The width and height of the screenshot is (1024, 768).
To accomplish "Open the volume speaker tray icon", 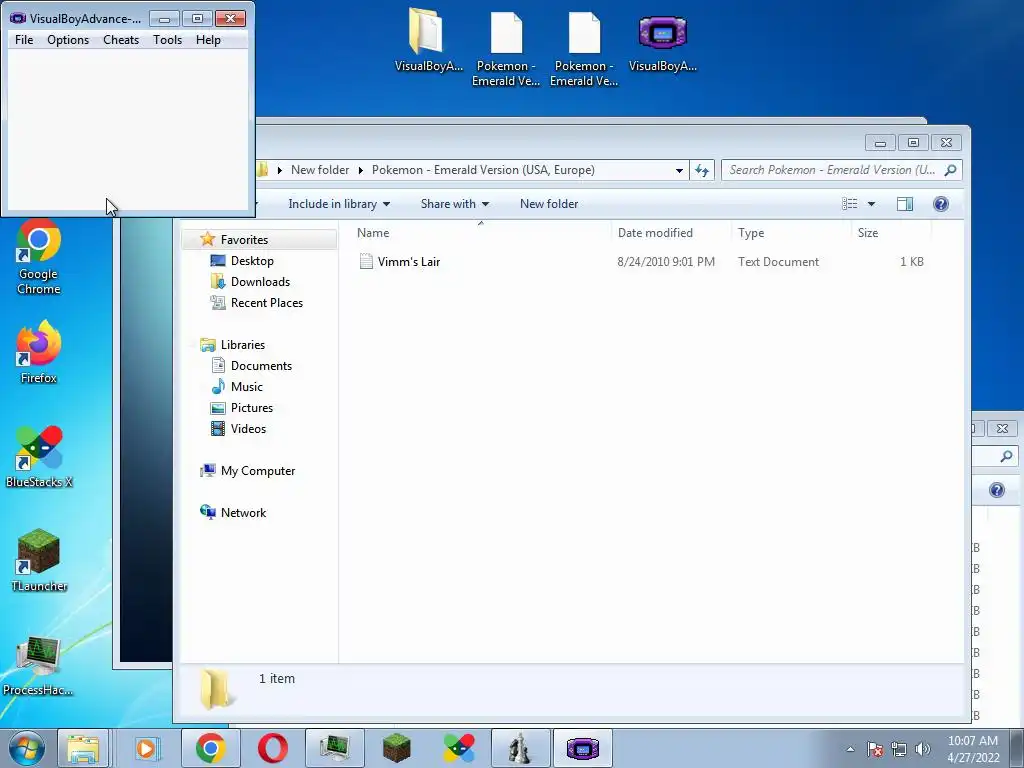I will coord(923,749).
